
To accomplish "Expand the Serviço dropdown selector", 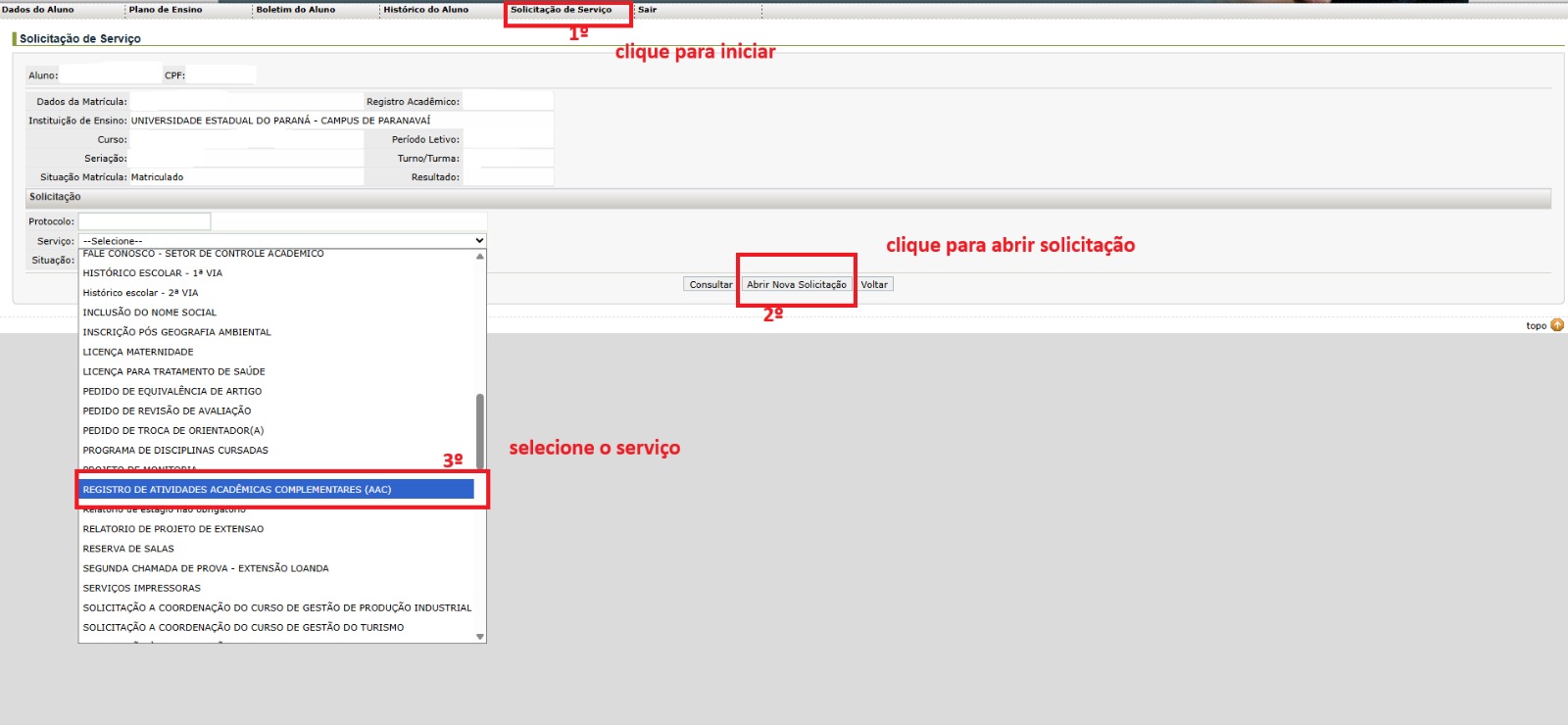I will tap(282, 241).
